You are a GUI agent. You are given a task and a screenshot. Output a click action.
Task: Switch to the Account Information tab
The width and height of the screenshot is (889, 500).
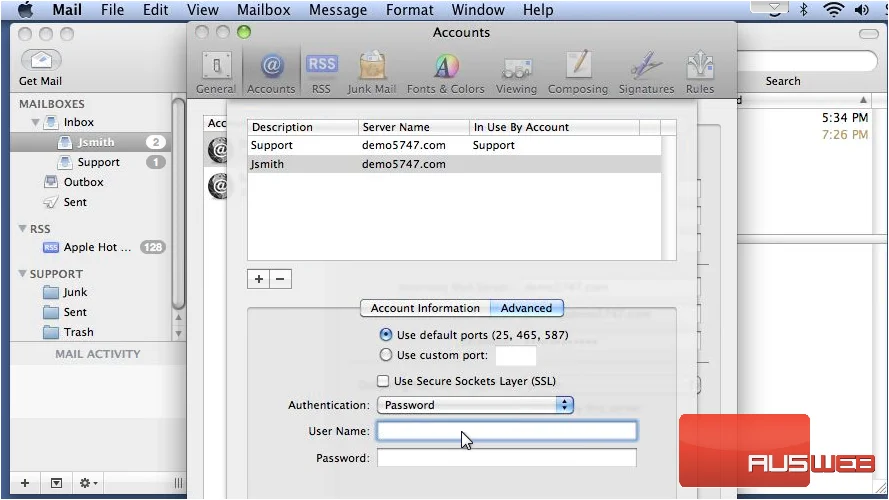[425, 308]
